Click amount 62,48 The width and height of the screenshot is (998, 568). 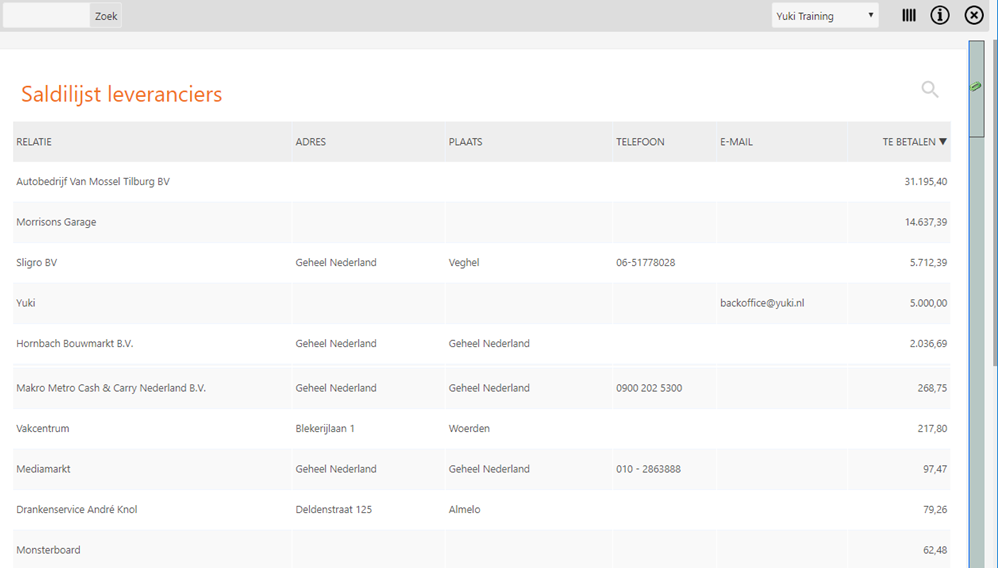click(x=935, y=550)
